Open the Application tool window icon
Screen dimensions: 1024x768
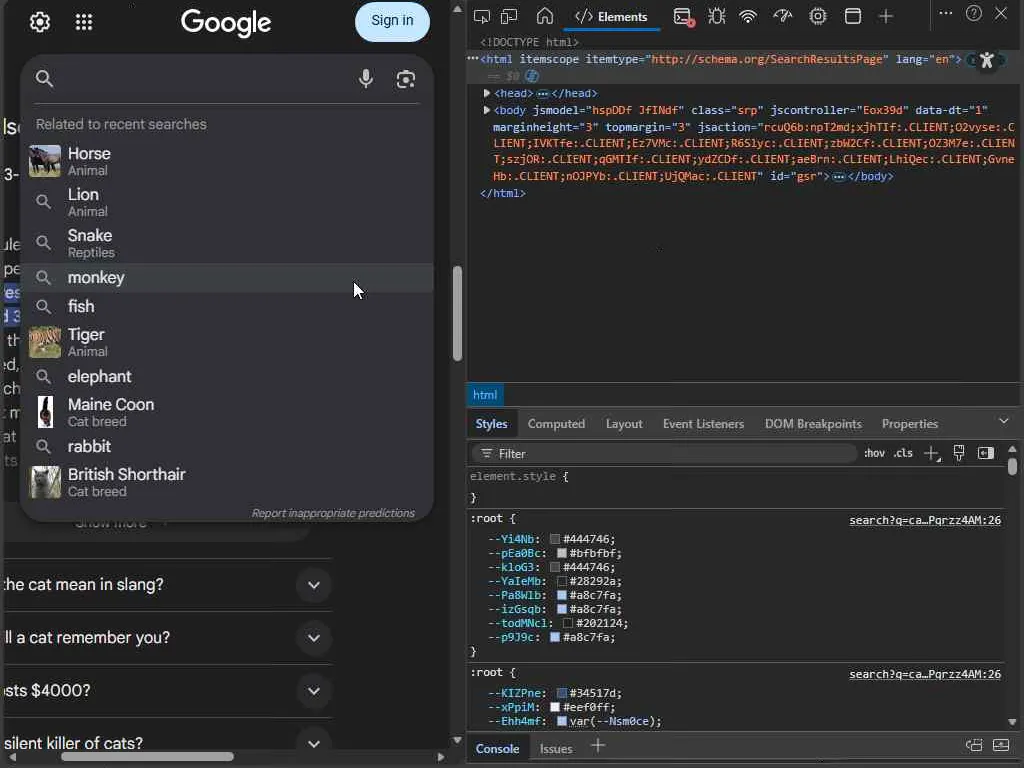[852, 16]
